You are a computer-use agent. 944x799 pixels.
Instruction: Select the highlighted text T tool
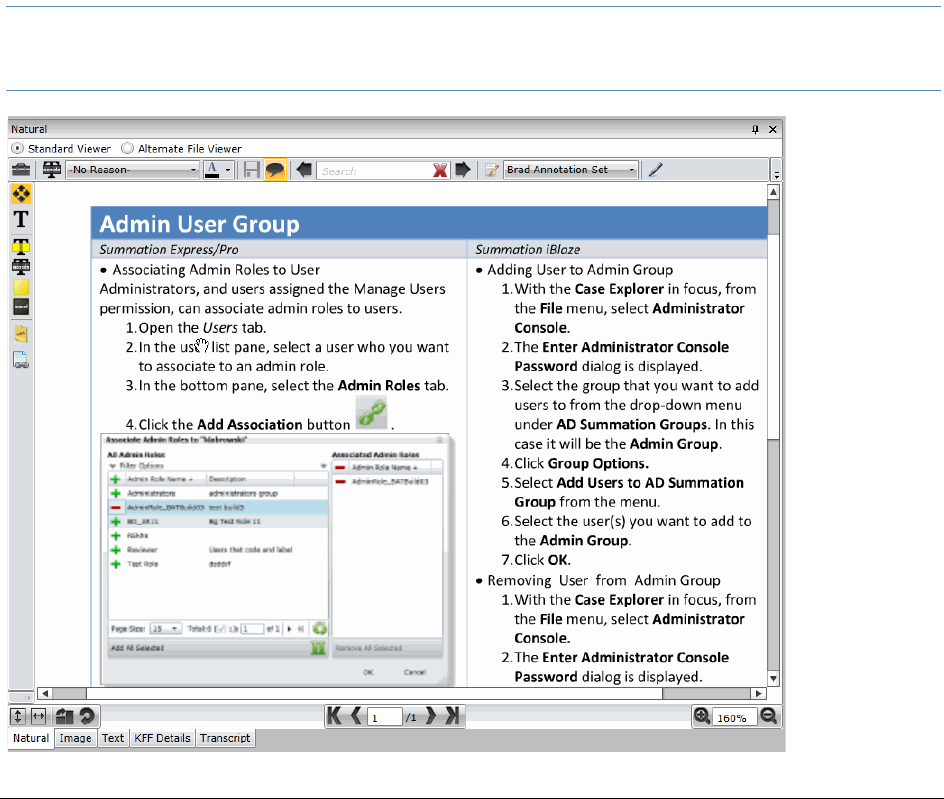pos(21,246)
